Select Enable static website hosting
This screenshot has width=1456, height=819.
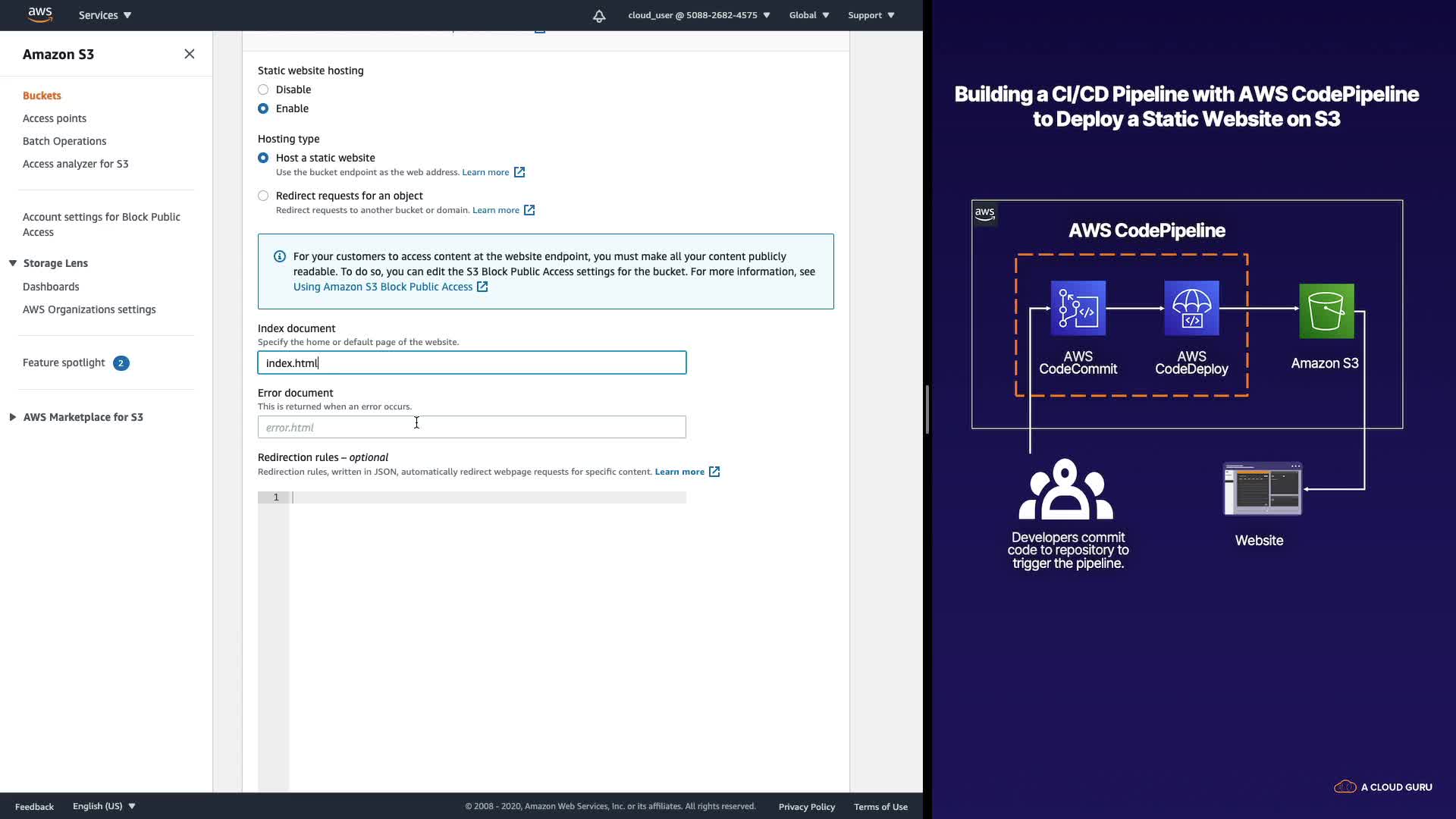click(x=263, y=108)
